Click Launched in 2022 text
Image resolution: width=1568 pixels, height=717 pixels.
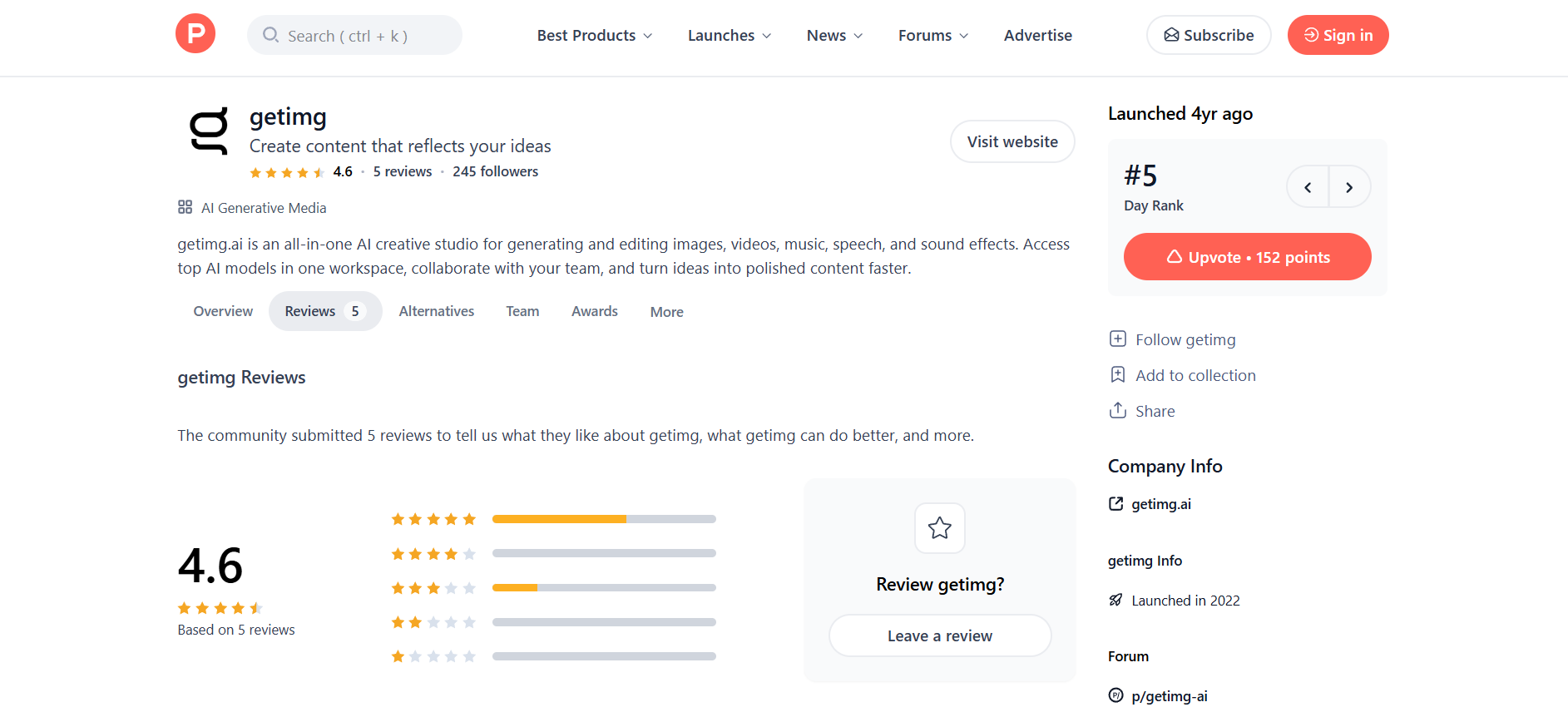click(1185, 601)
